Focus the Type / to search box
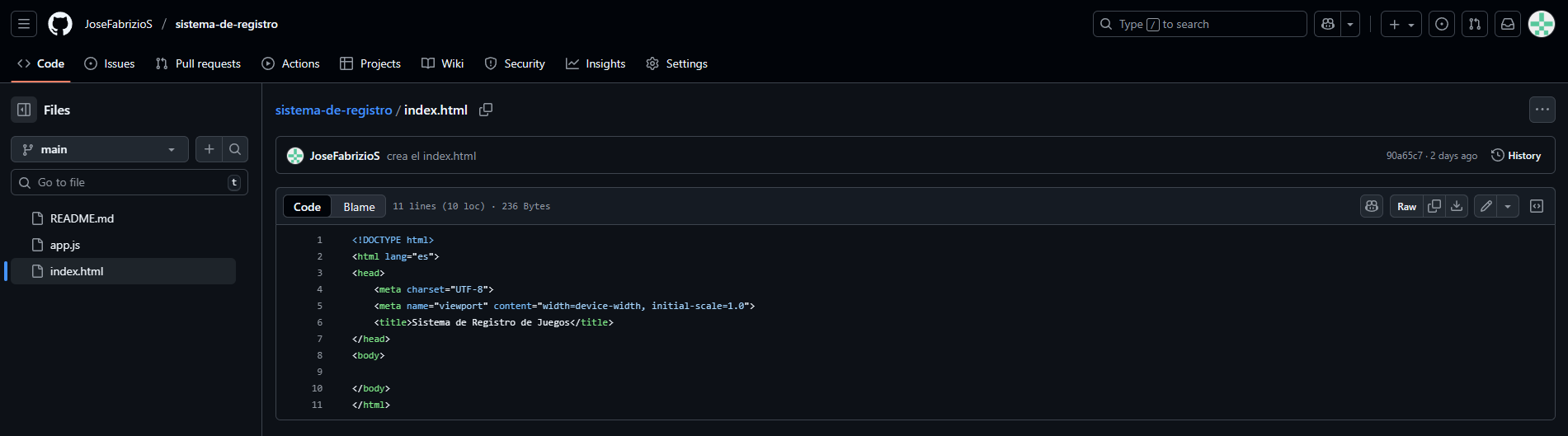1568x436 pixels. (1200, 24)
